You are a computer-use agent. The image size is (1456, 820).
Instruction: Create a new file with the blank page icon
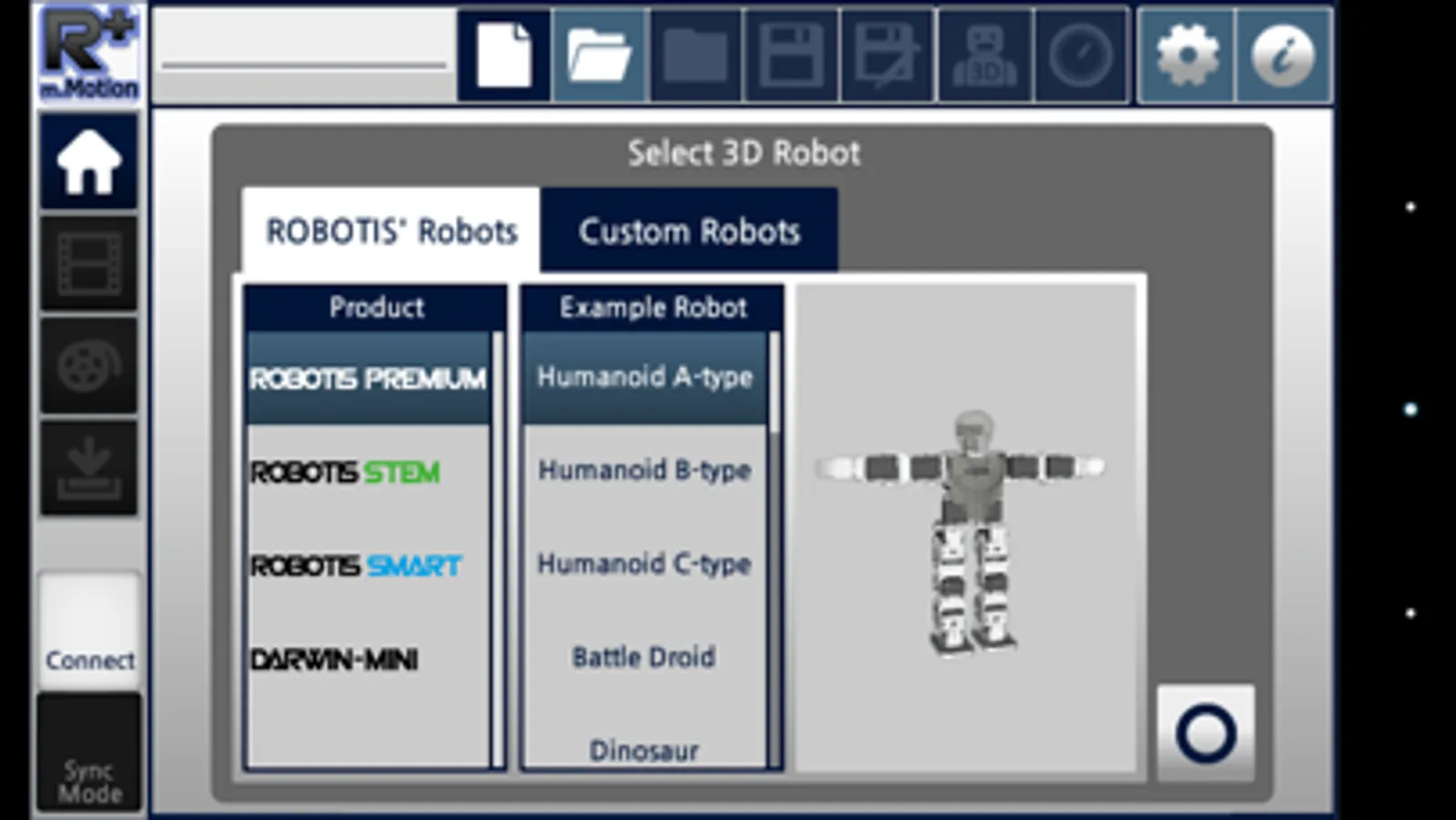tap(504, 56)
